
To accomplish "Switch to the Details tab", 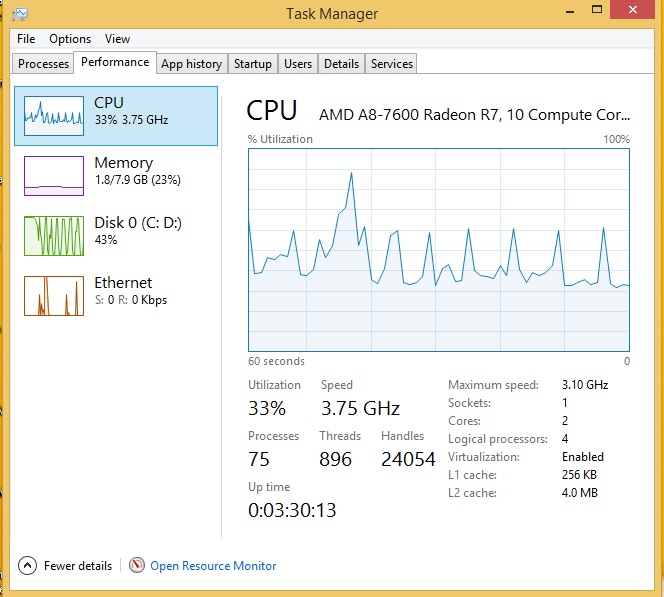I will point(341,64).
